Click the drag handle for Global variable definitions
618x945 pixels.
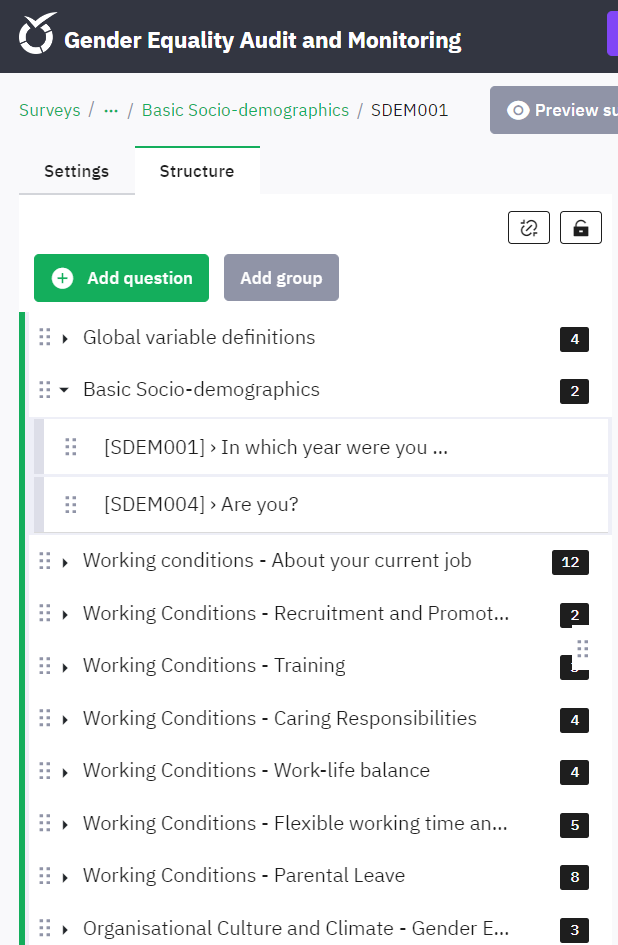pos(44,338)
